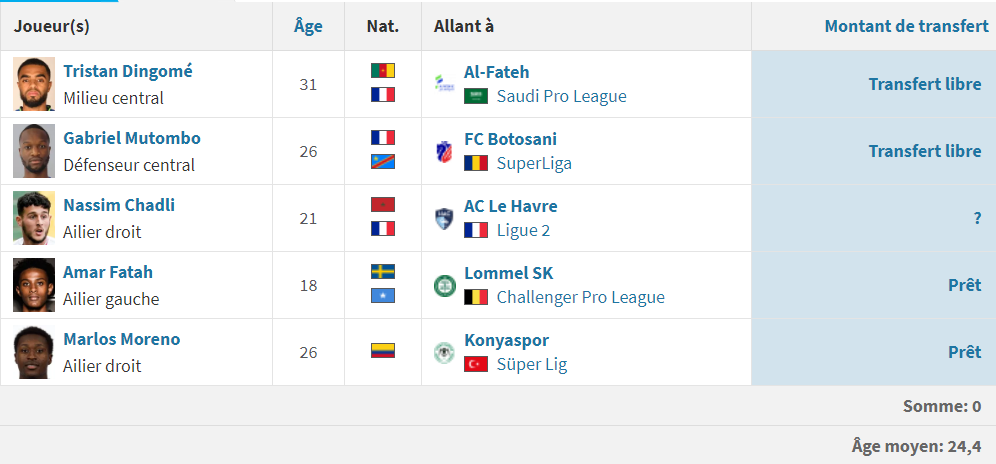This screenshot has width=996, height=464.
Task: Click the Belgian flag beside Challenger Pro League
Action: pos(476,297)
